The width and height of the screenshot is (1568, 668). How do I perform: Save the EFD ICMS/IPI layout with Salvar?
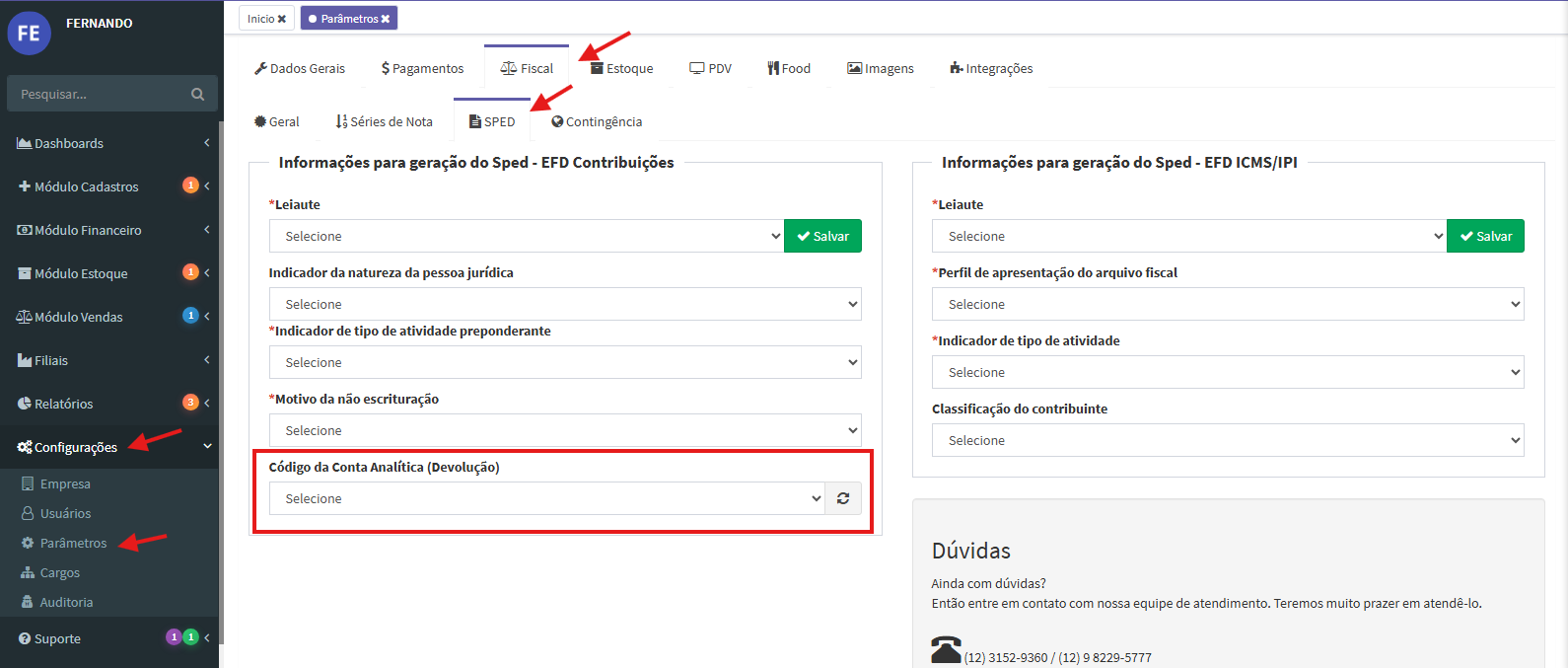click(x=1485, y=236)
